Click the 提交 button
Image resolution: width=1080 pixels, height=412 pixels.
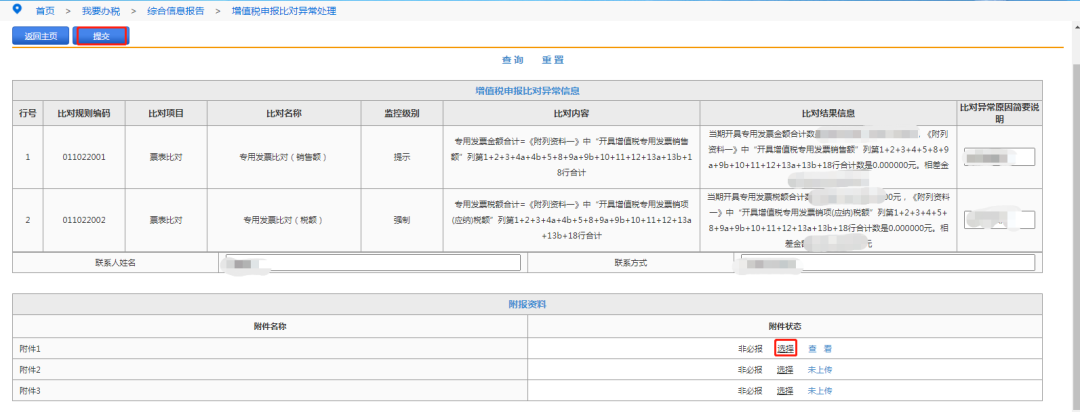pyautogui.click(x=101, y=36)
